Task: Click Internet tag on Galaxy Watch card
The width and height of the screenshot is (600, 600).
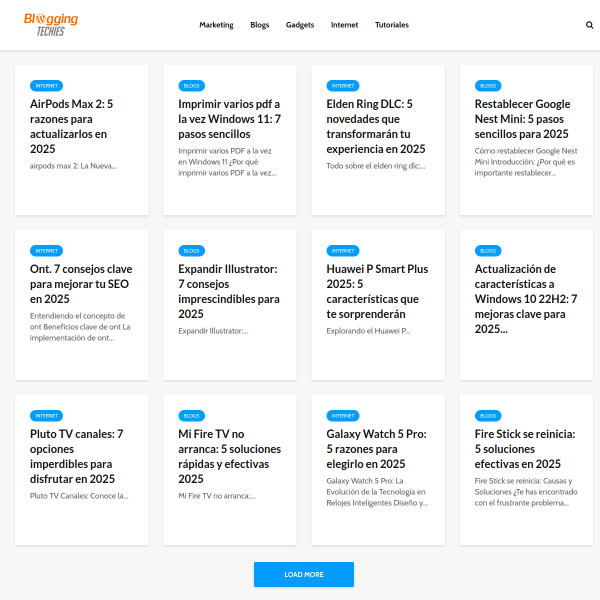Action: coord(343,416)
